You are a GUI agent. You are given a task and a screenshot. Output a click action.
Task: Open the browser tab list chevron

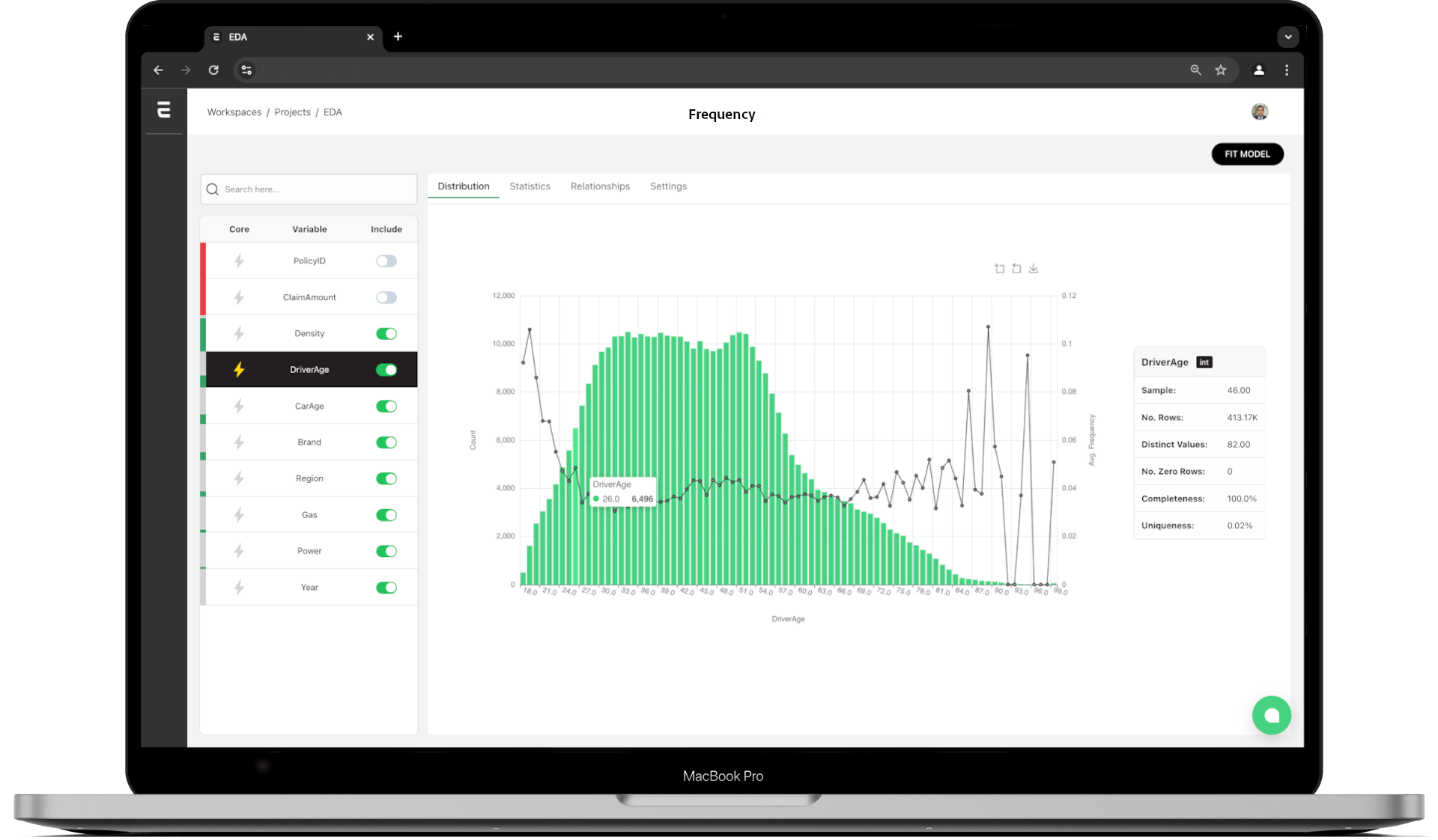pos(1288,36)
